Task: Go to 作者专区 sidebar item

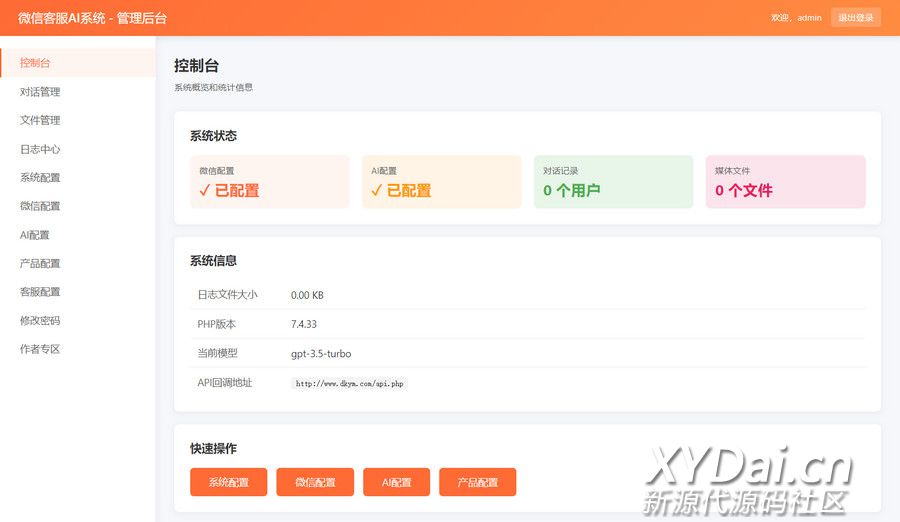Action: [x=40, y=349]
